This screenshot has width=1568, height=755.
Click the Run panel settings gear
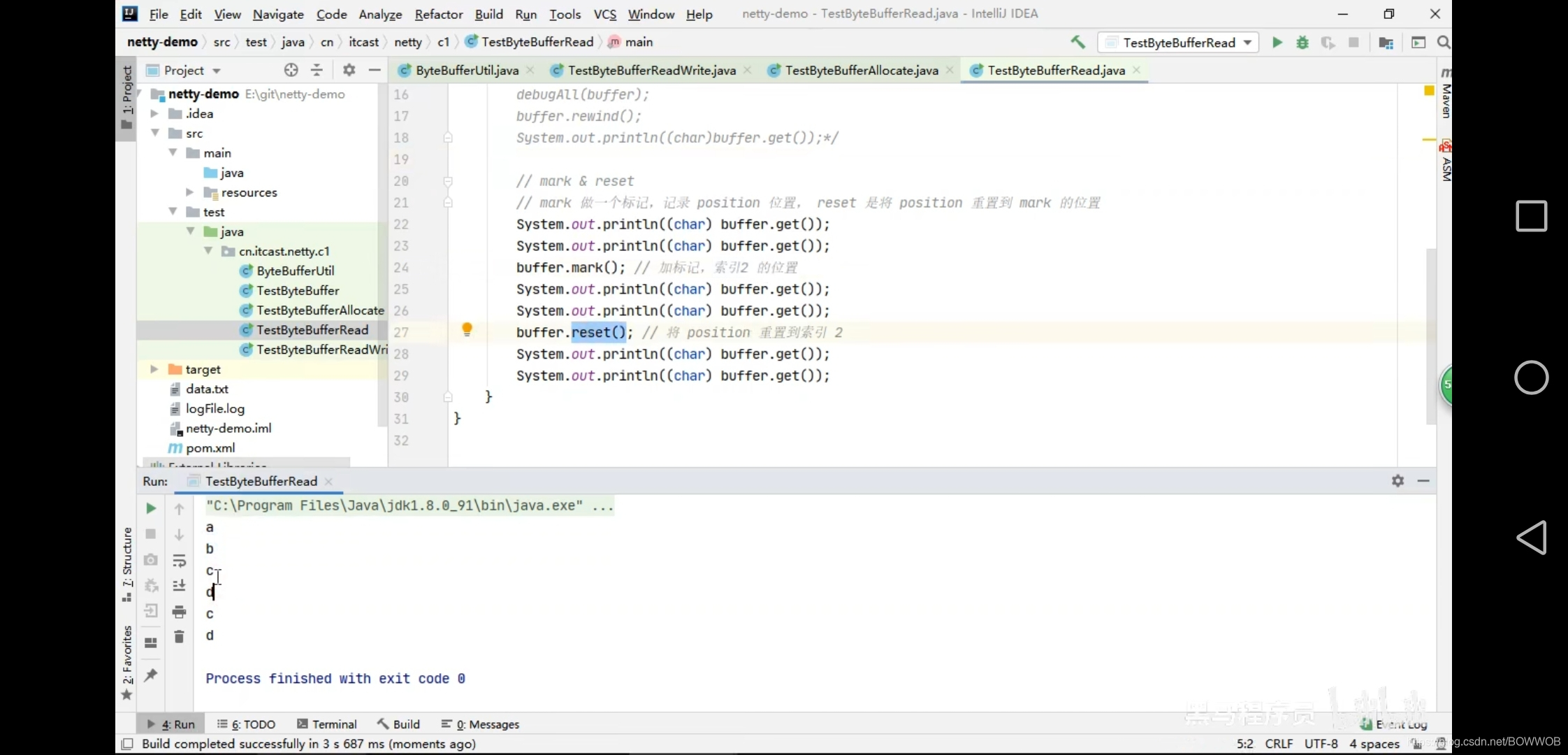pos(1398,481)
